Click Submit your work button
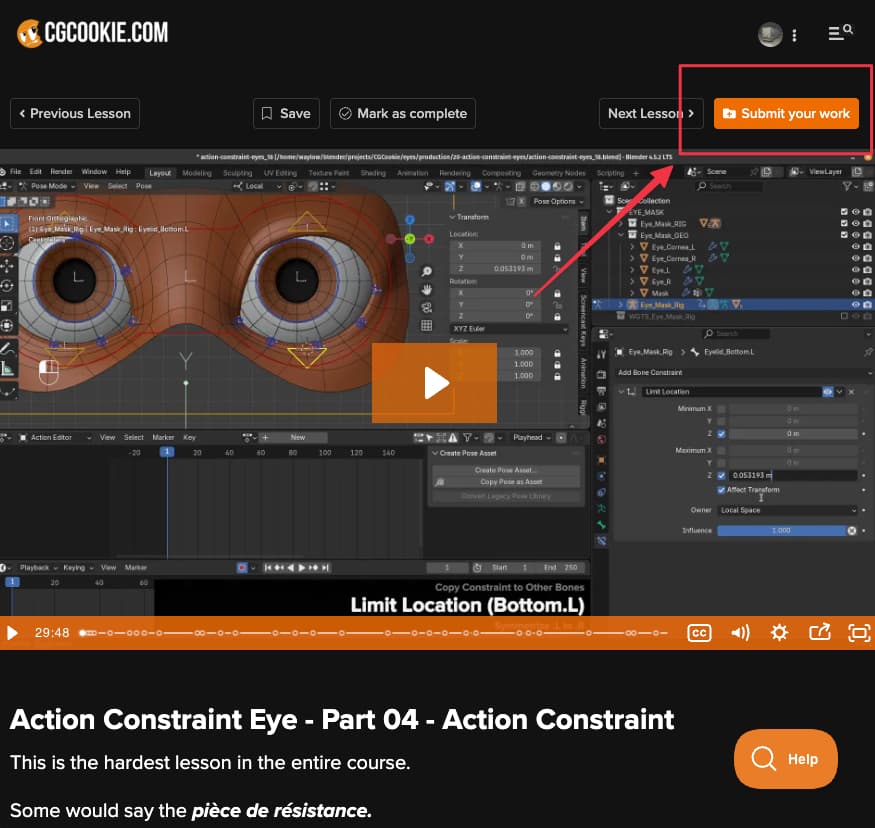The height and width of the screenshot is (828, 875). pyautogui.click(x=786, y=113)
